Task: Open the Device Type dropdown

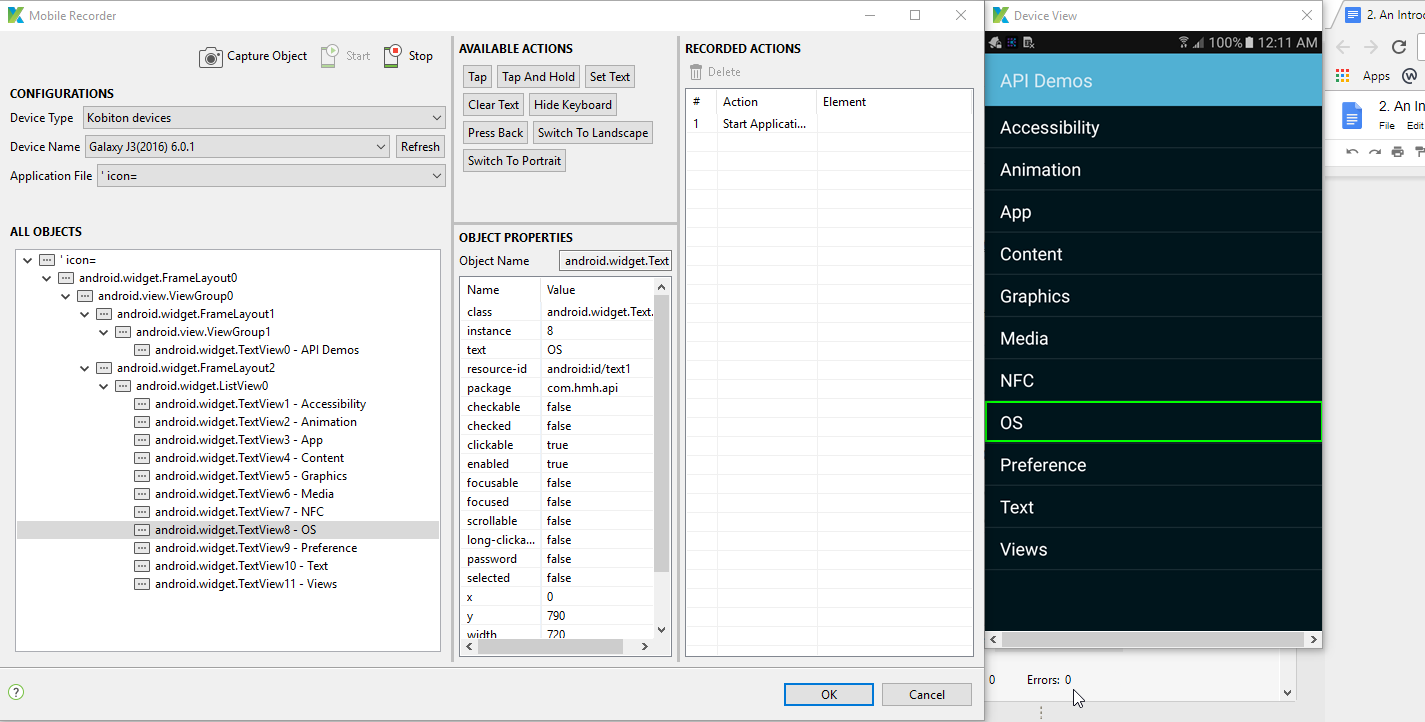Action: coord(437,117)
